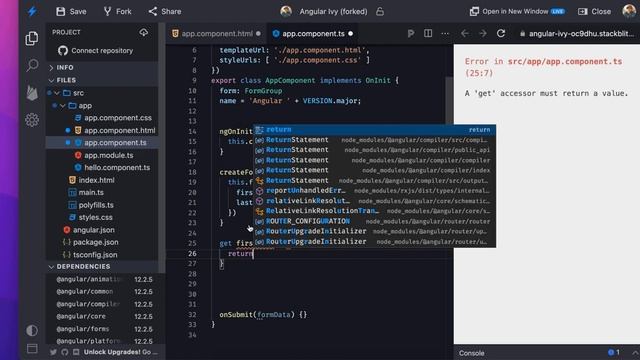Open the Settings gear in the sidebar
Viewport: 640px width, 360px height.
coord(32,120)
